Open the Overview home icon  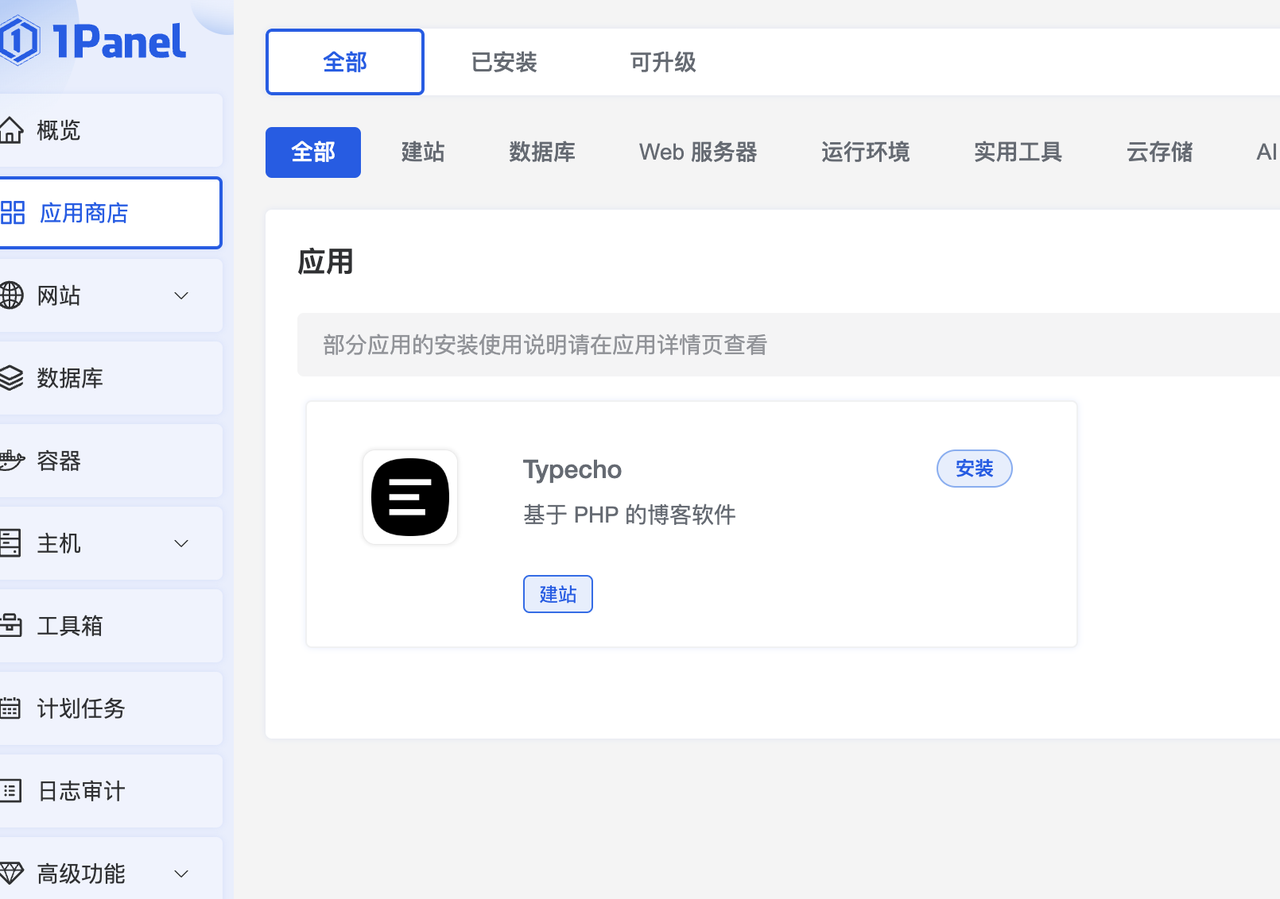click(x=11, y=130)
